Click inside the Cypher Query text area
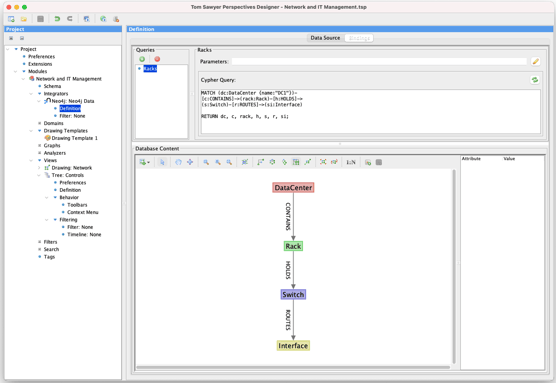The height and width of the screenshot is (383, 556). tap(371, 111)
